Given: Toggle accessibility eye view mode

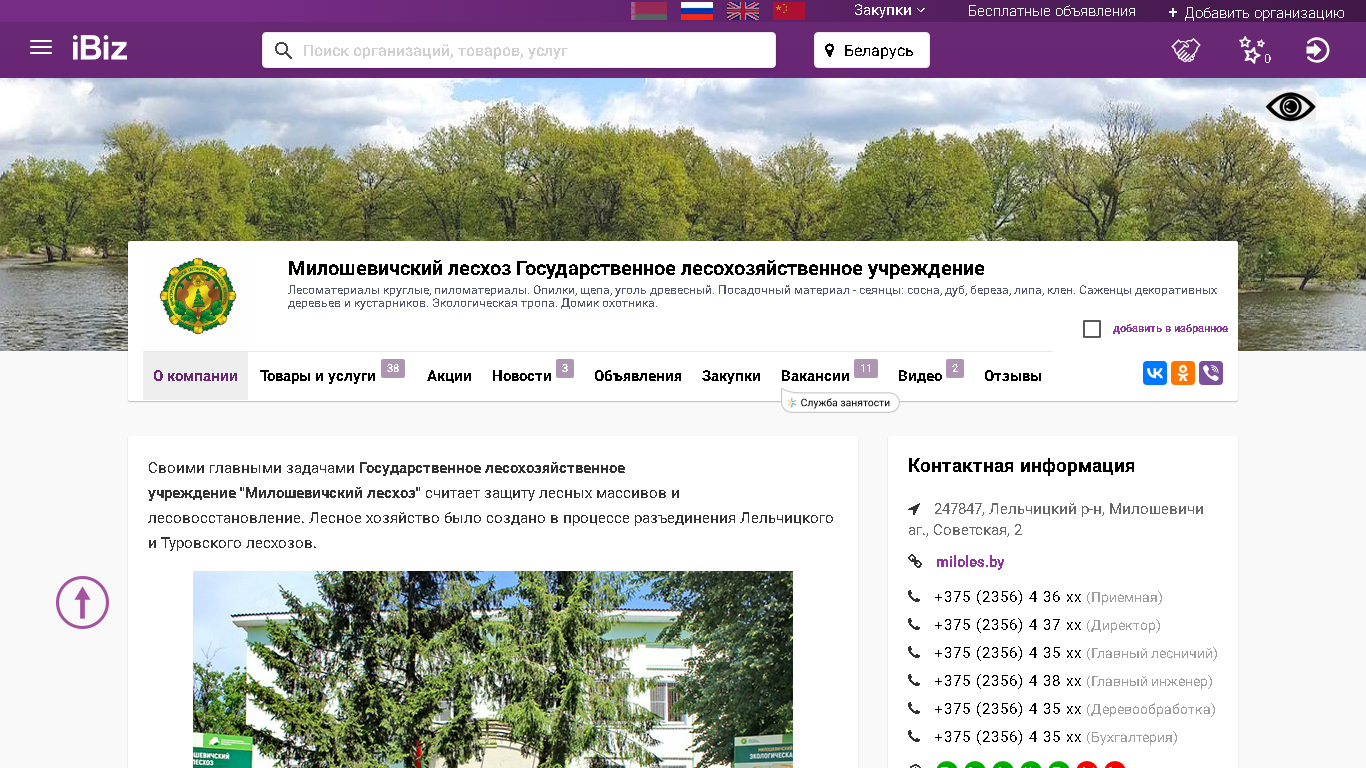Looking at the screenshot, I should point(1290,107).
